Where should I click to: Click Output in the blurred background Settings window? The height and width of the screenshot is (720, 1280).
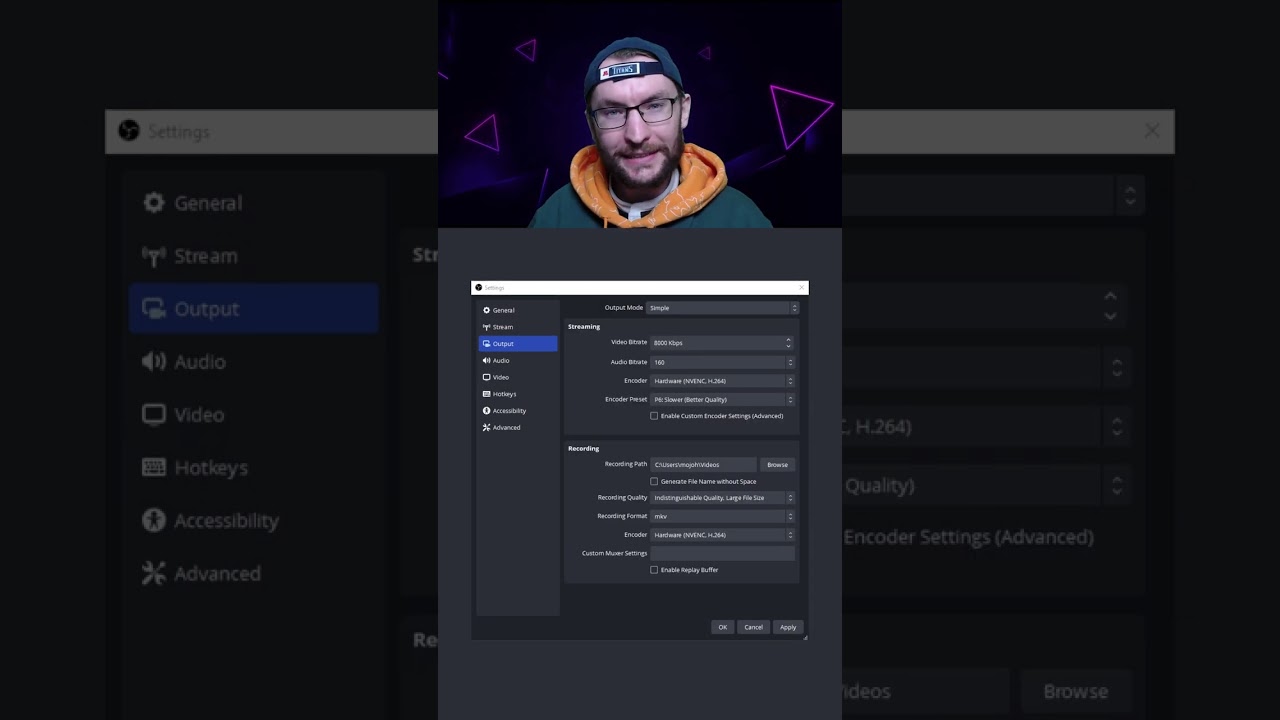point(253,309)
